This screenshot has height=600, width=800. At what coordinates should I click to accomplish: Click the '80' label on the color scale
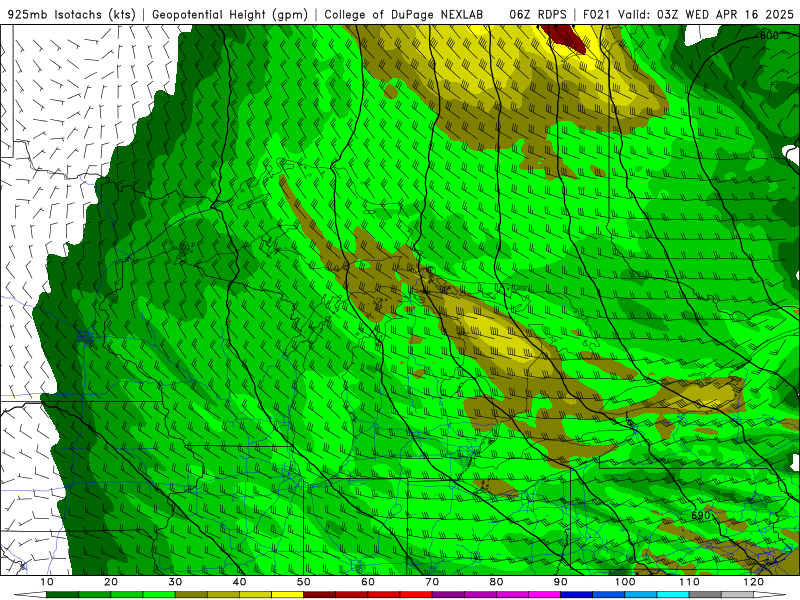496,582
